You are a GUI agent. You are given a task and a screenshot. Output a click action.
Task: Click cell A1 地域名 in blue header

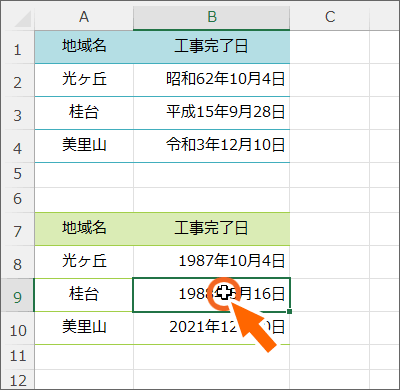(x=84, y=47)
